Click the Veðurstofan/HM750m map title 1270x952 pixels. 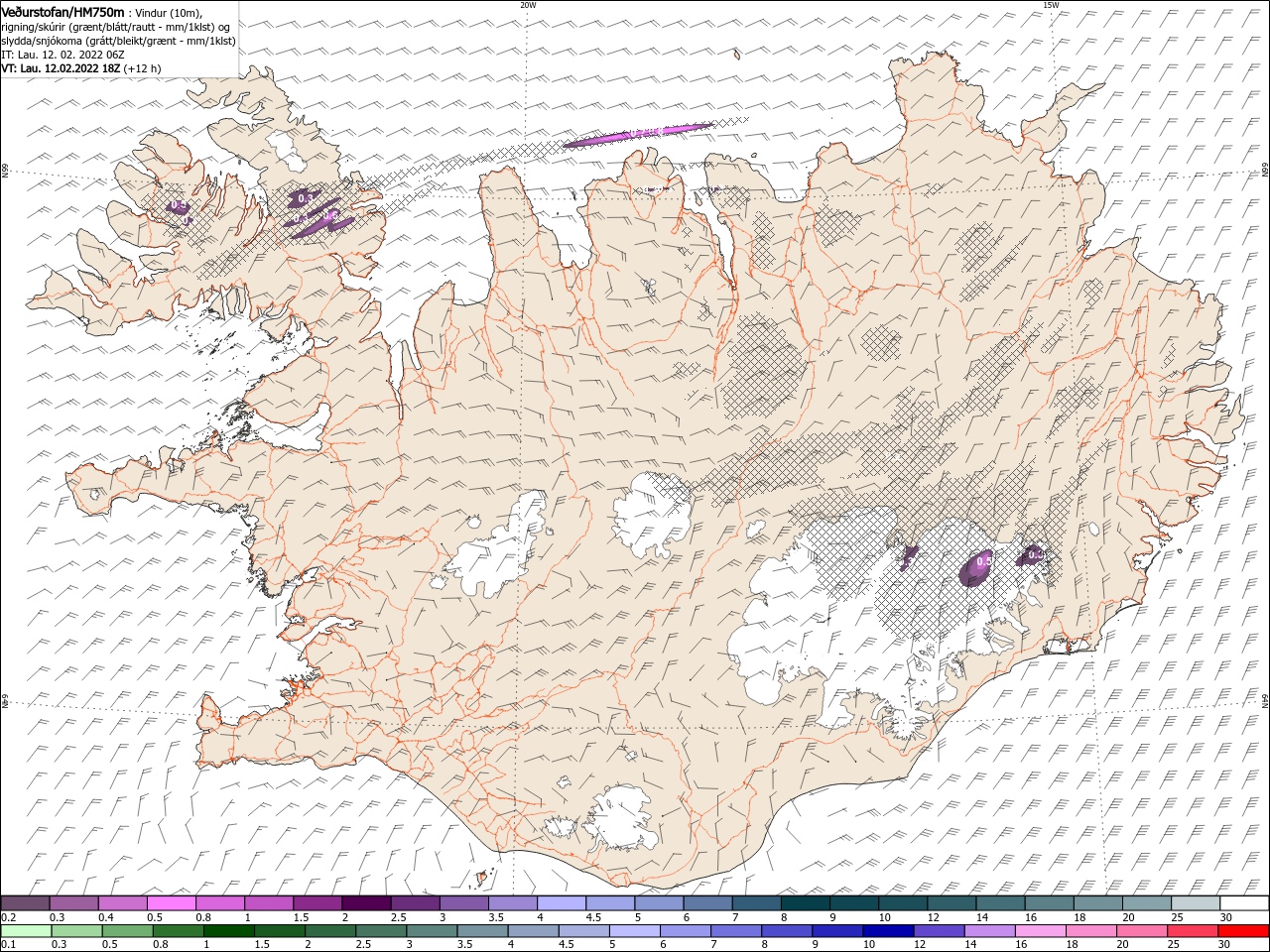pos(63,12)
